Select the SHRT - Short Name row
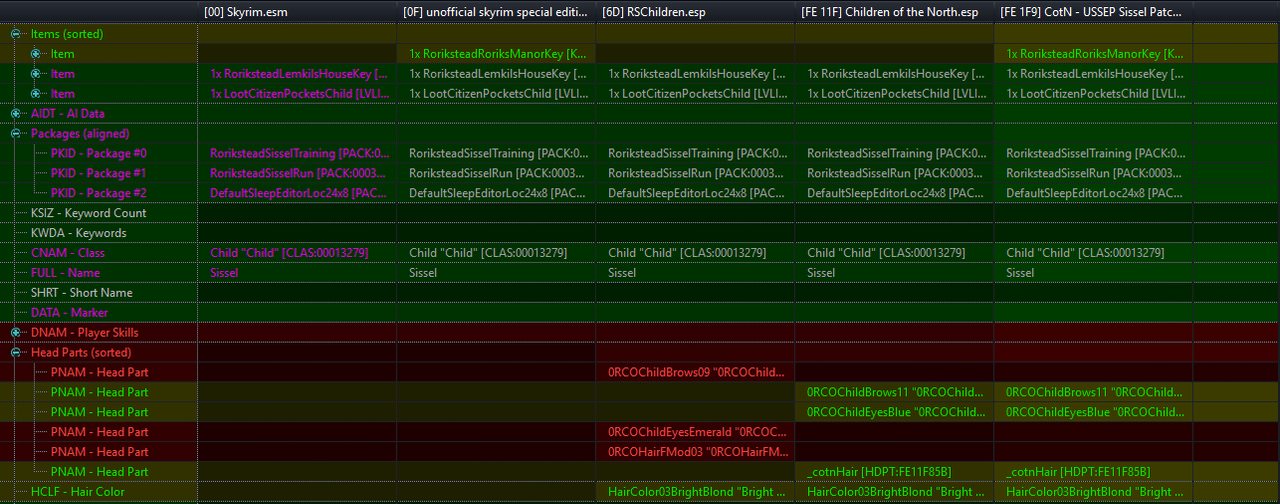The height and width of the screenshot is (504, 1280). [81, 293]
